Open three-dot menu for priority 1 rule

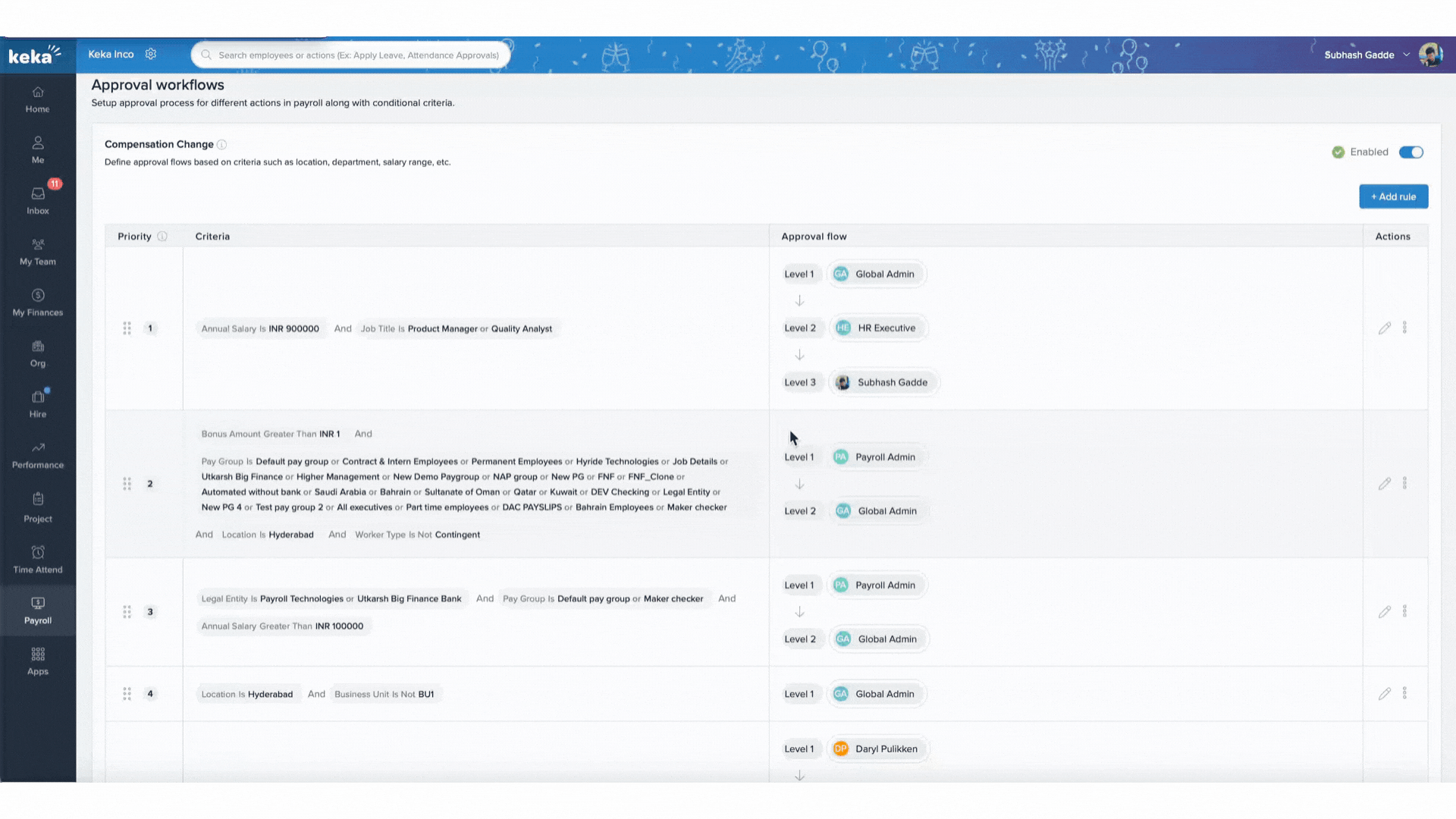[x=1404, y=328]
